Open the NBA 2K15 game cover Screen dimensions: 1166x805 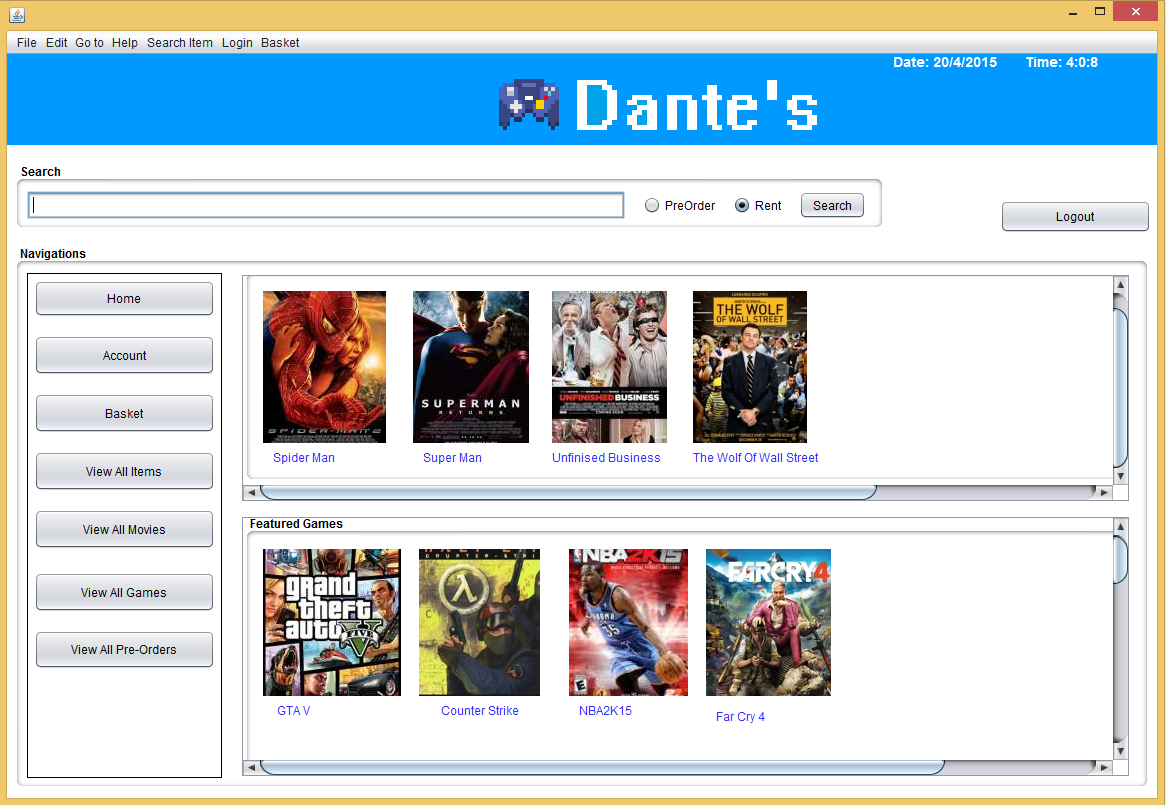tap(628, 622)
